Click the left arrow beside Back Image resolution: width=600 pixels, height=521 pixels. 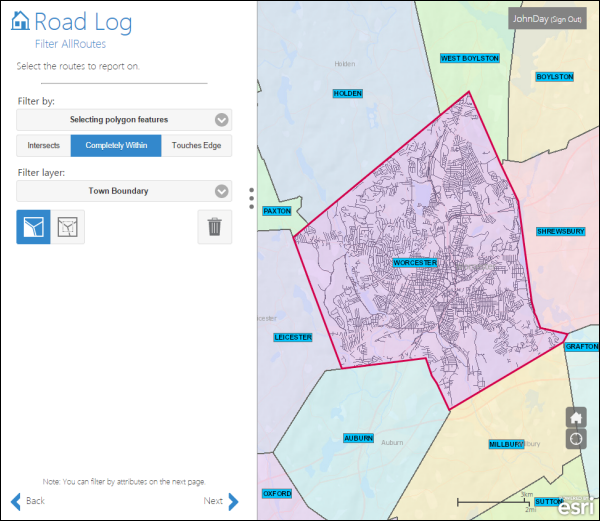coord(15,501)
